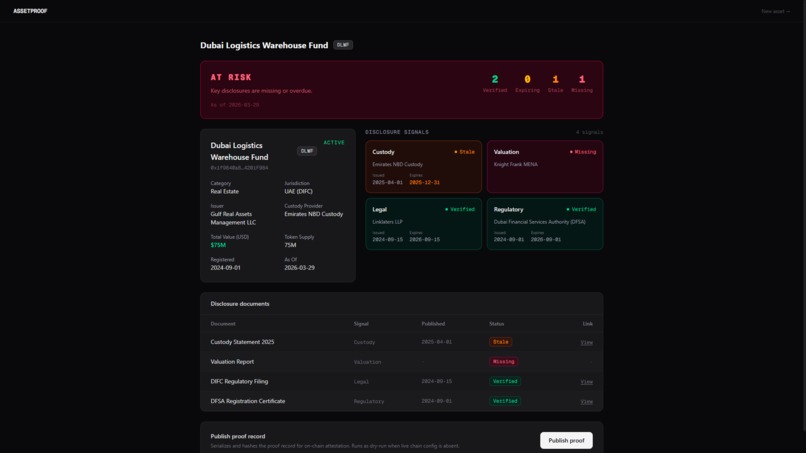The width and height of the screenshot is (806, 453).
Task: Click the Disclosure documents table heading
Action: coord(240,304)
